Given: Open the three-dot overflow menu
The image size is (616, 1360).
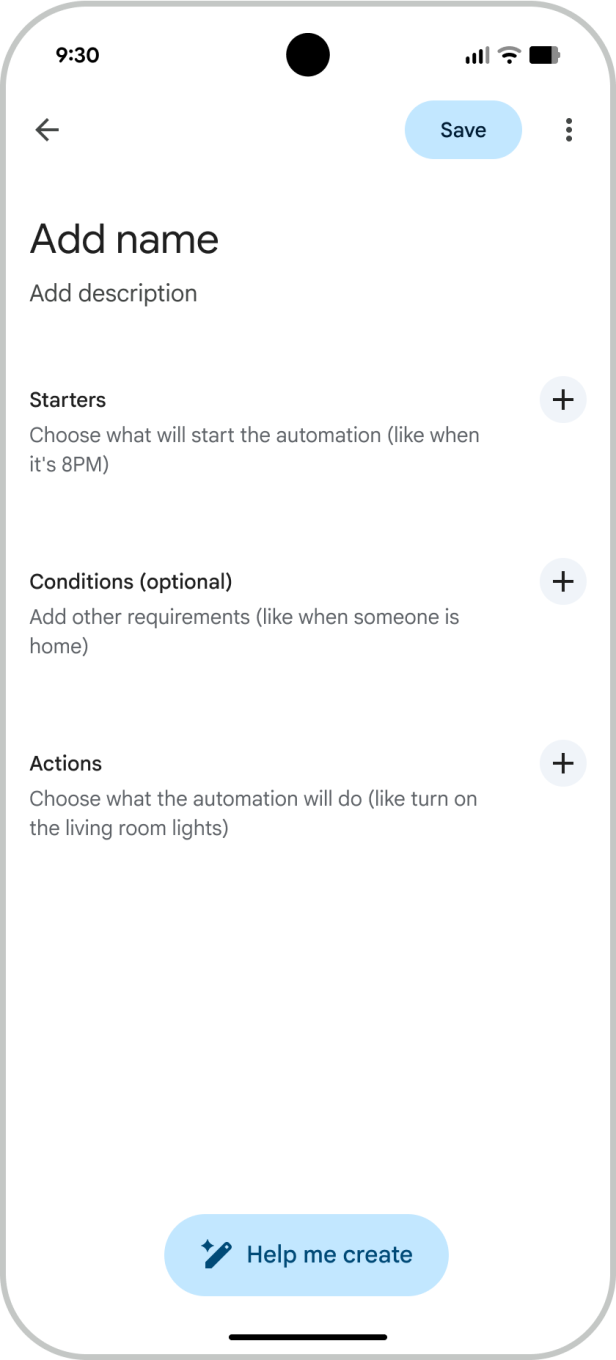Looking at the screenshot, I should (x=568, y=129).
